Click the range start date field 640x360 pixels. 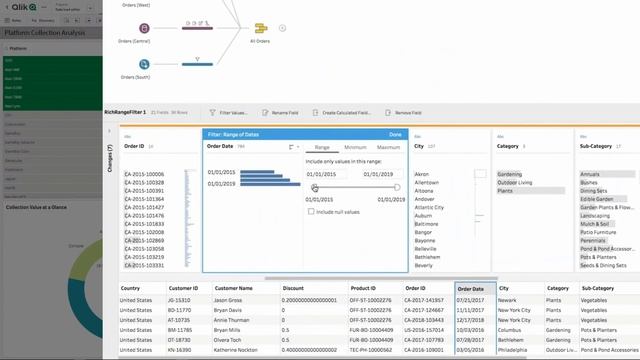click(326, 174)
